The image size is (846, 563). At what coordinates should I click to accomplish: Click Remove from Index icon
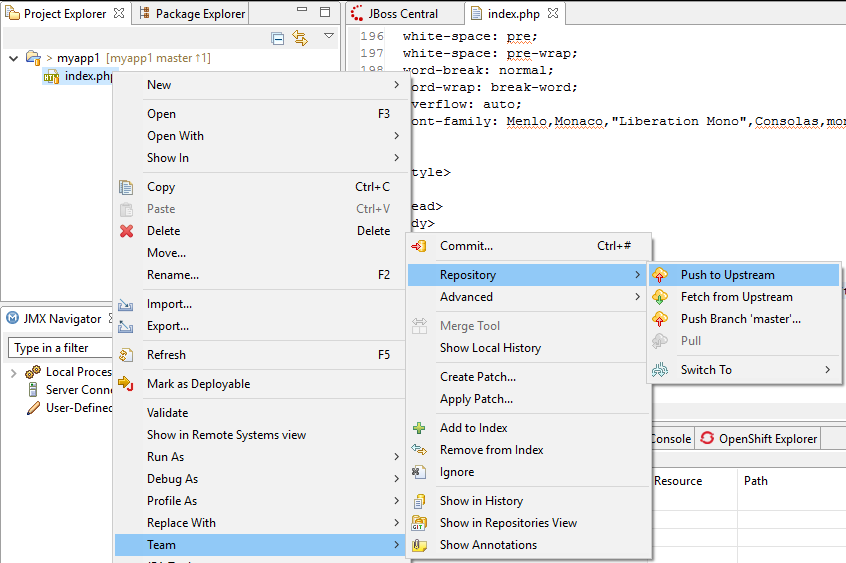coord(419,450)
